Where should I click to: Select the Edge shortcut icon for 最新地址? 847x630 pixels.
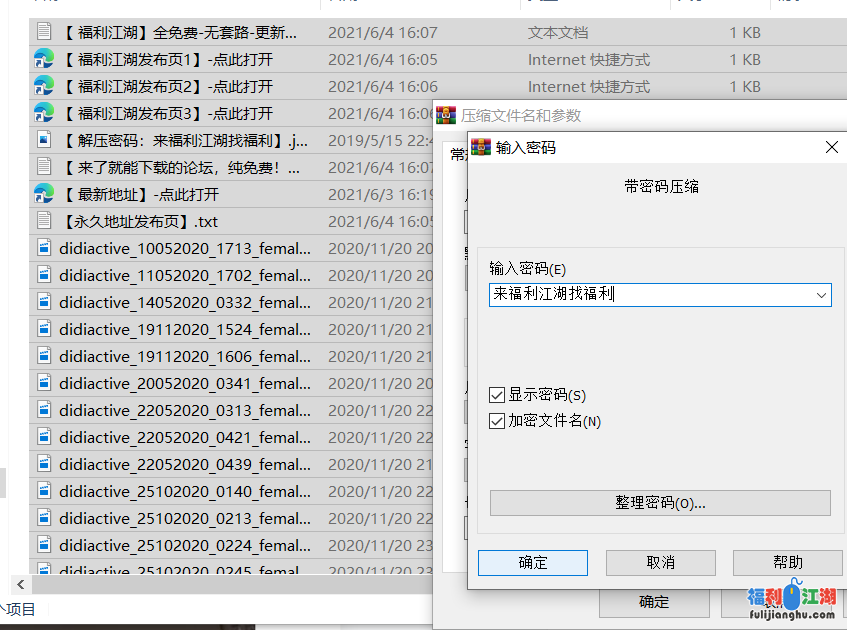pyautogui.click(x=44, y=193)
